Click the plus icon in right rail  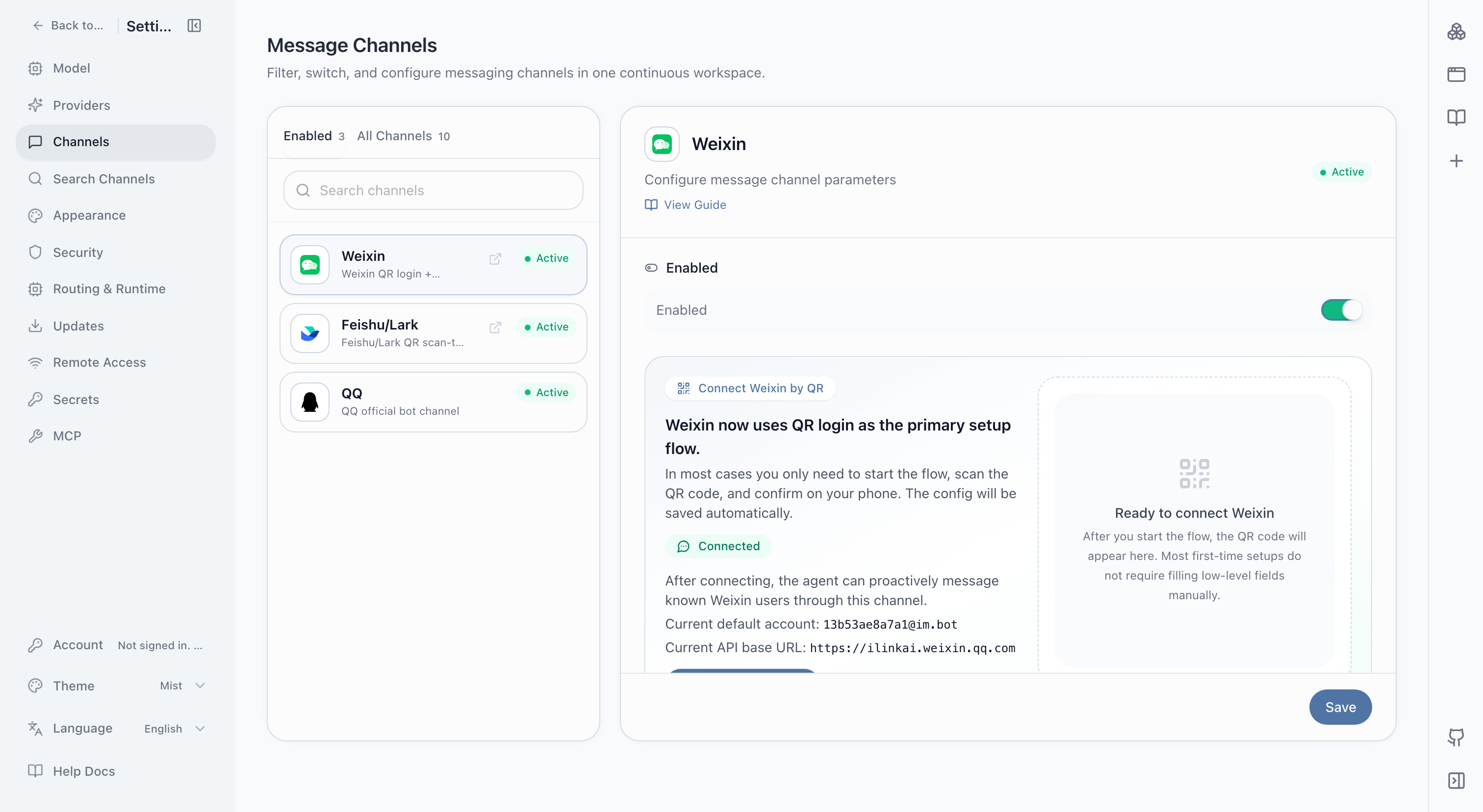pyautogui.click(x=1456, y=160)
